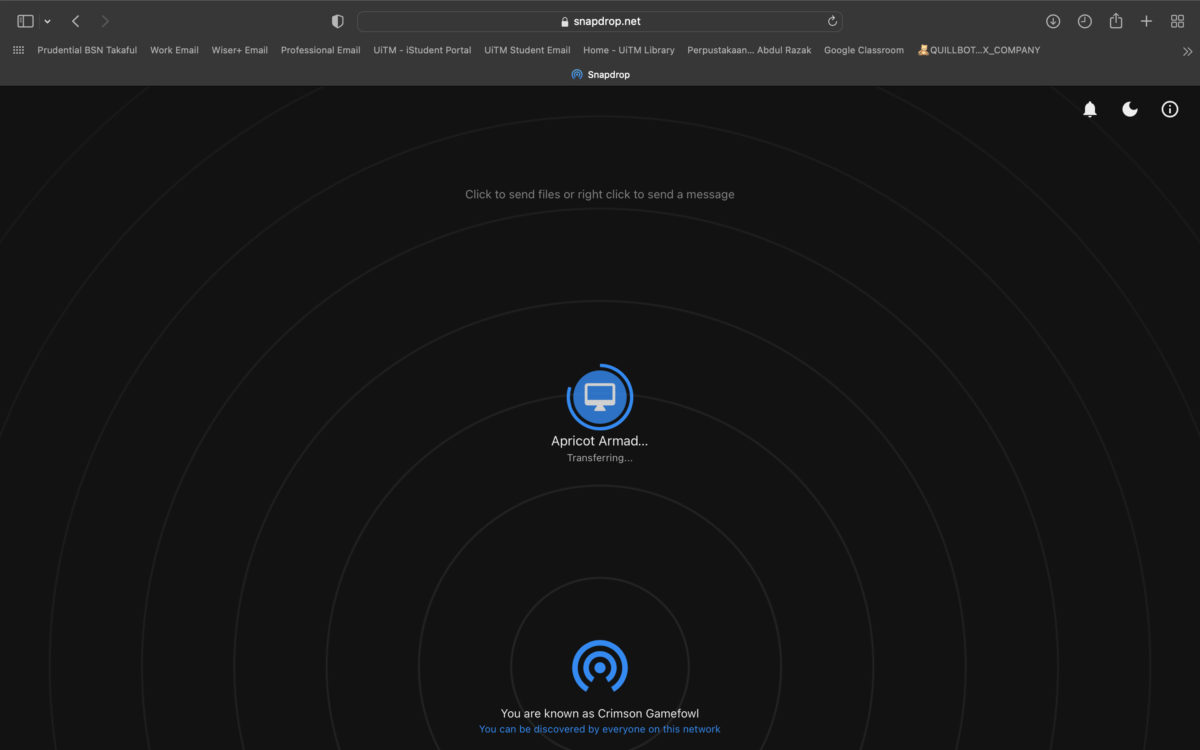Image resolution: width=1200 pixels, height=750 pixels.
Task: Click the privacy shield icon
Action: click(337, 21)
